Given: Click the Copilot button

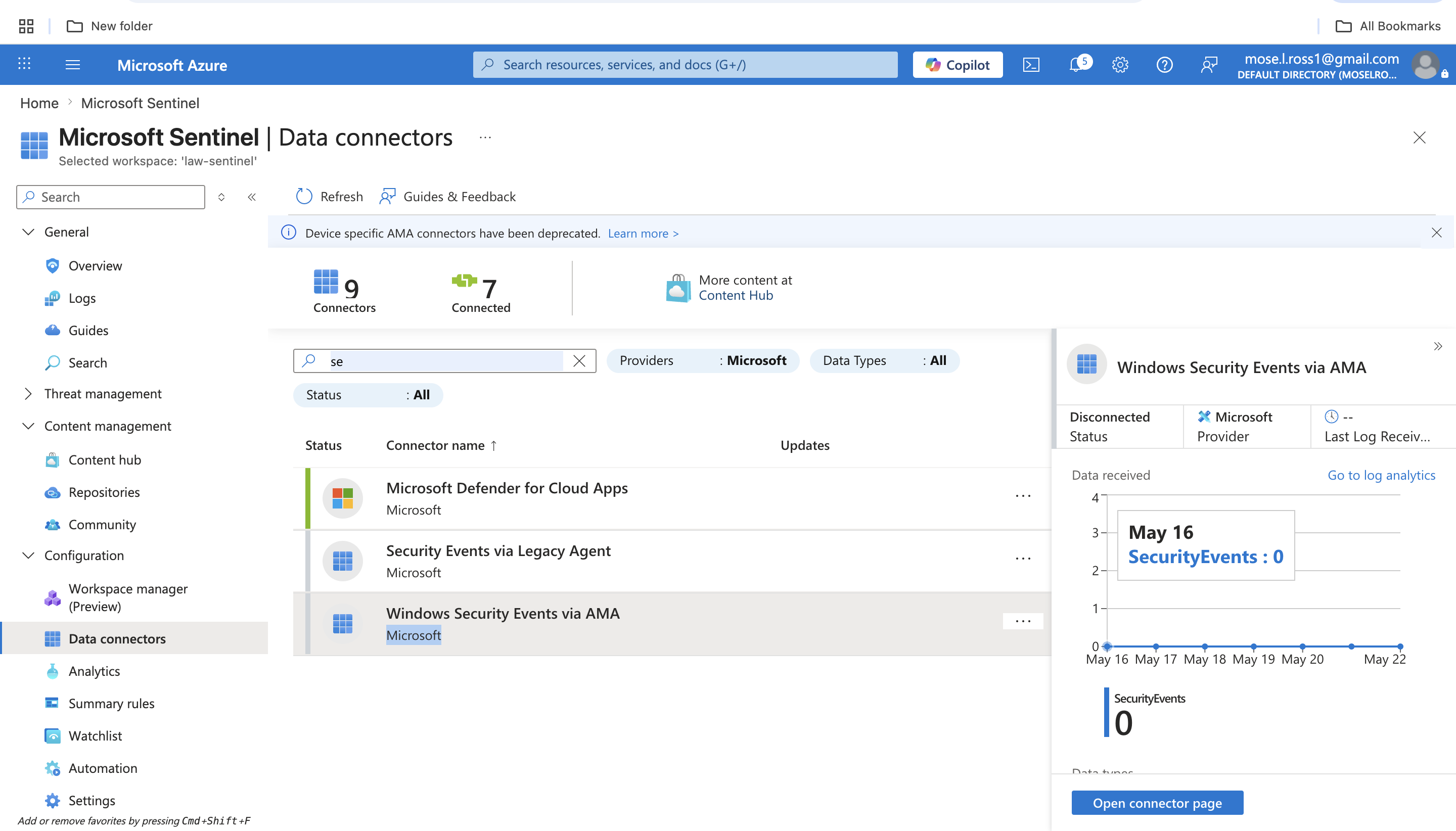Looking at the screenshot, I should coord(957,65).
